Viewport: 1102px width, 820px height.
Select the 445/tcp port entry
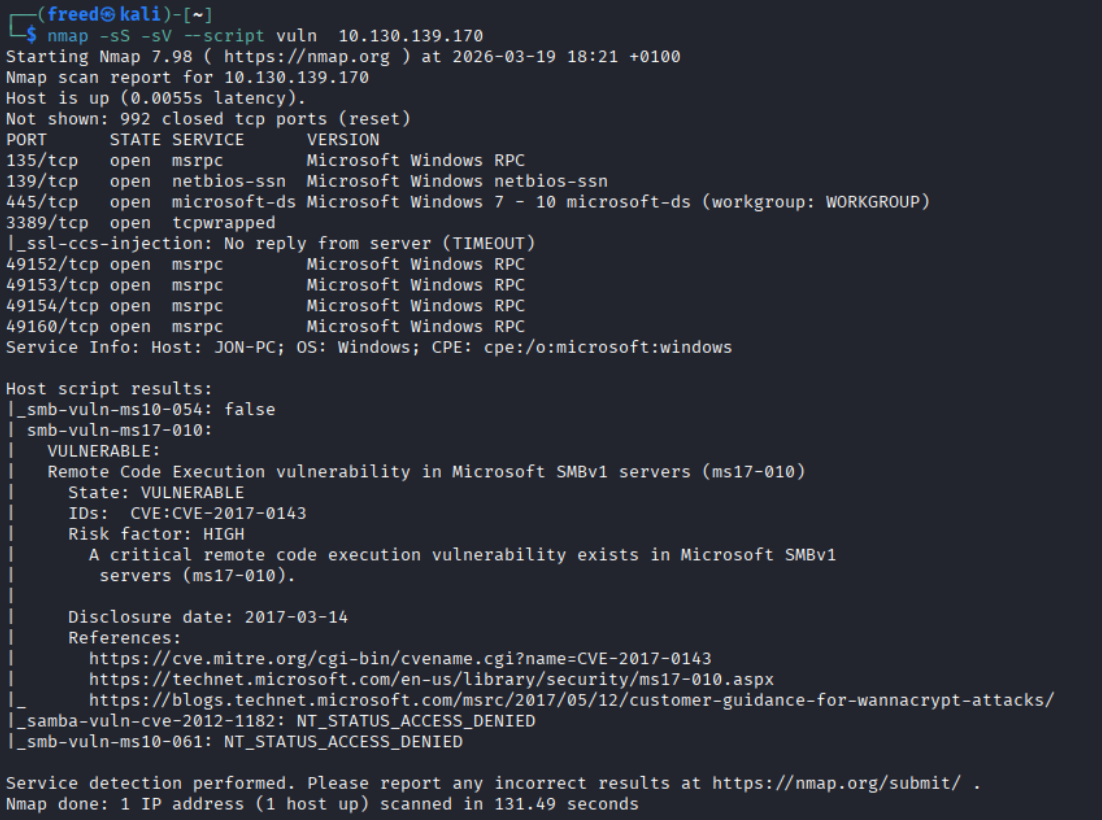(x=42, y=202)
